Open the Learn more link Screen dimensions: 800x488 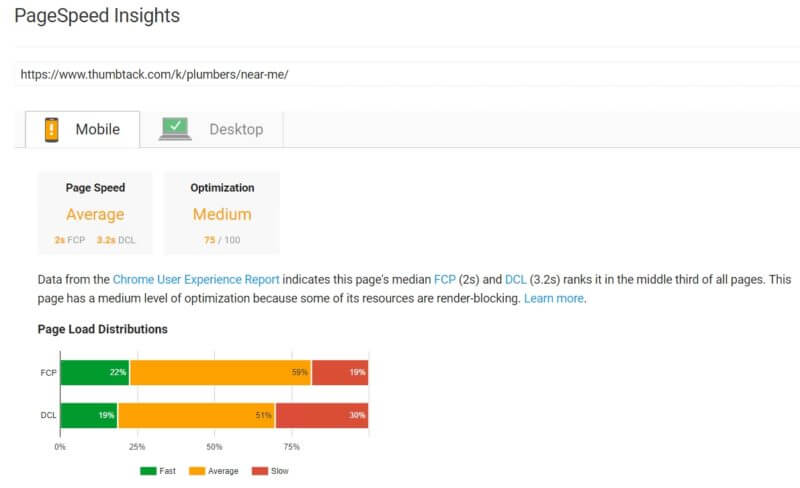554,299
